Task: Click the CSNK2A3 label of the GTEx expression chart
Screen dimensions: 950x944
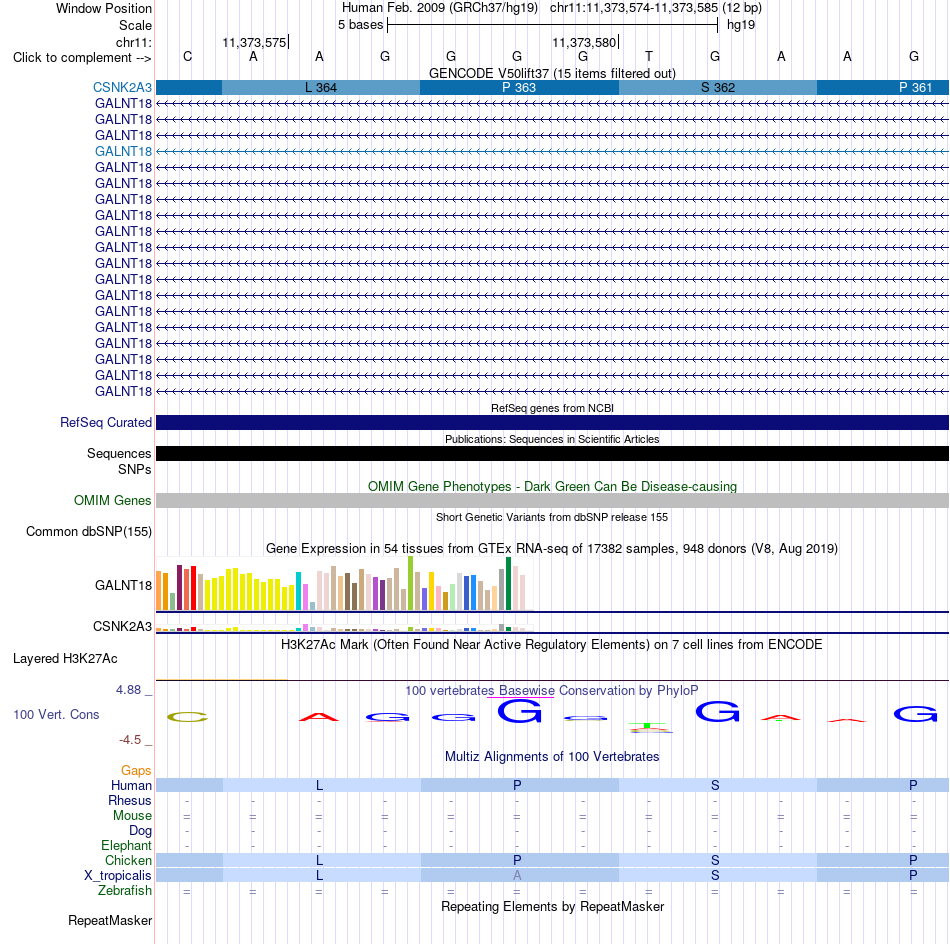Action: pyautogui.click(x=122, y=627)
